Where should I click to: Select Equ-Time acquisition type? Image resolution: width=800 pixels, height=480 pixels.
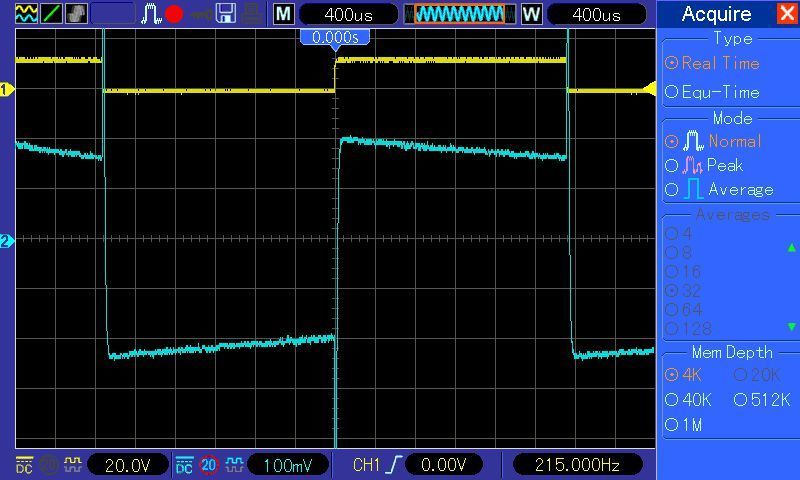712,92
